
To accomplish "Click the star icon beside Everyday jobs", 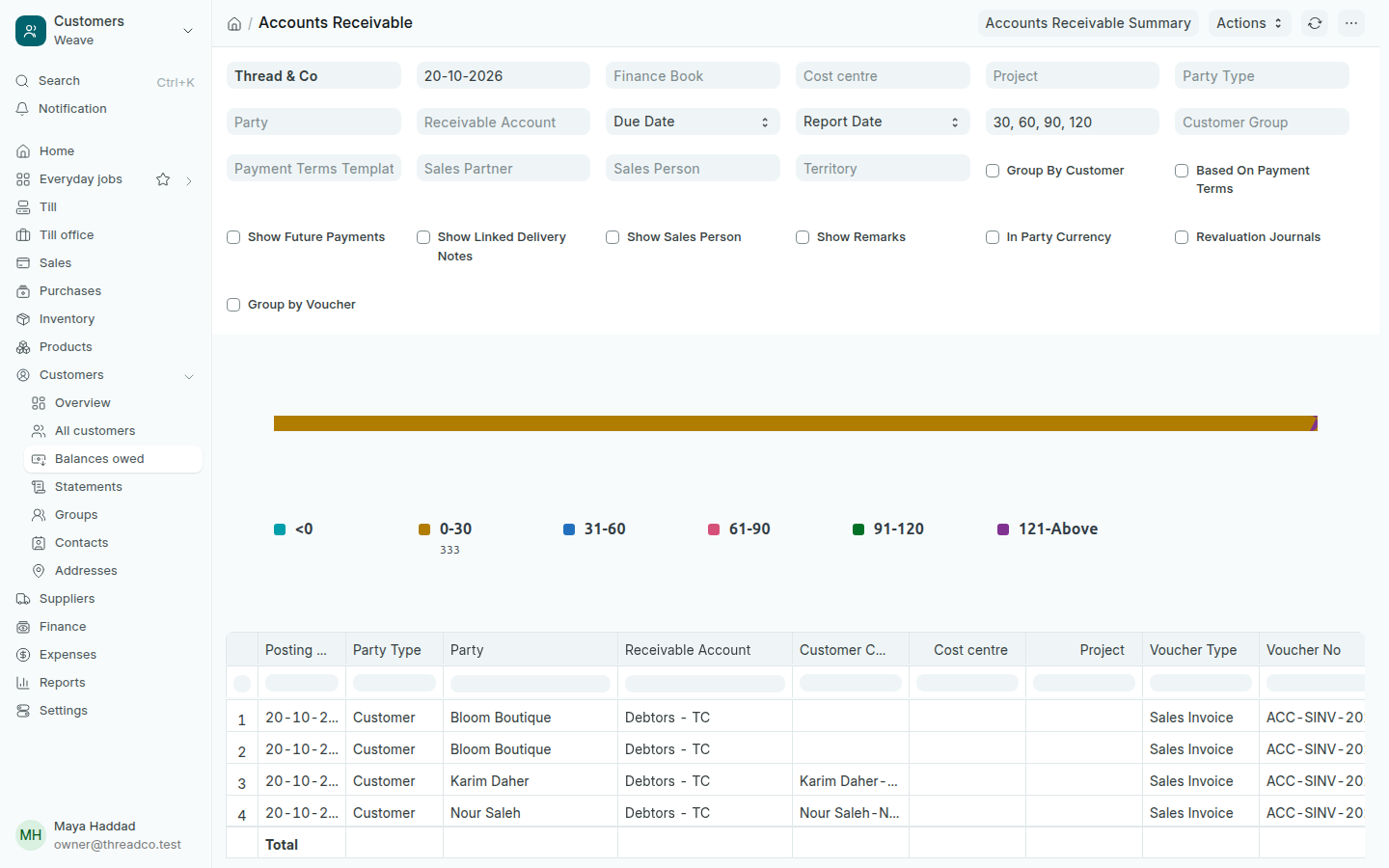I will click(163, 179).
